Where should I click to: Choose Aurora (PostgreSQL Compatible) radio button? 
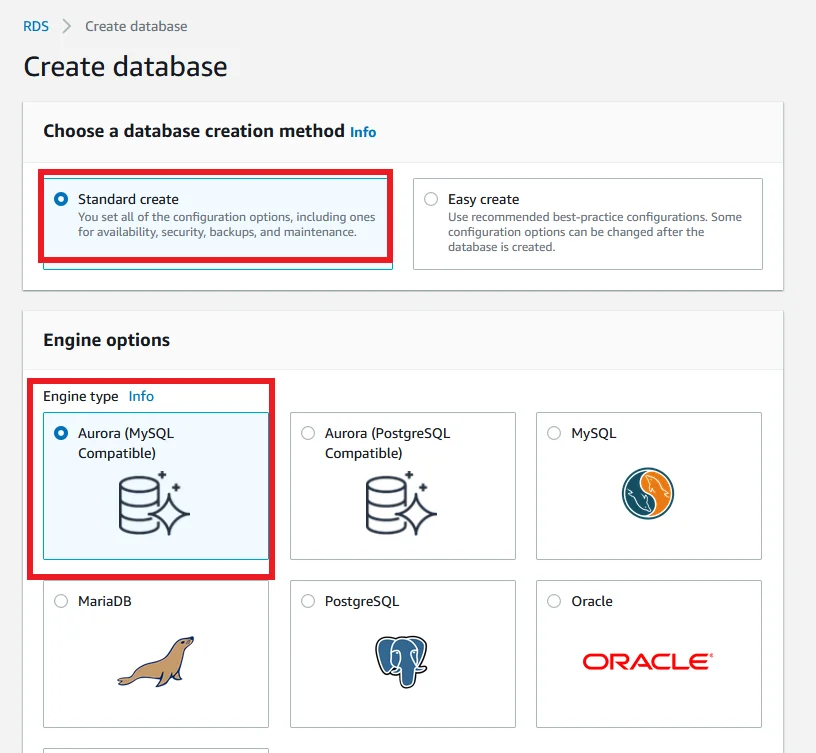pos(308,433)
